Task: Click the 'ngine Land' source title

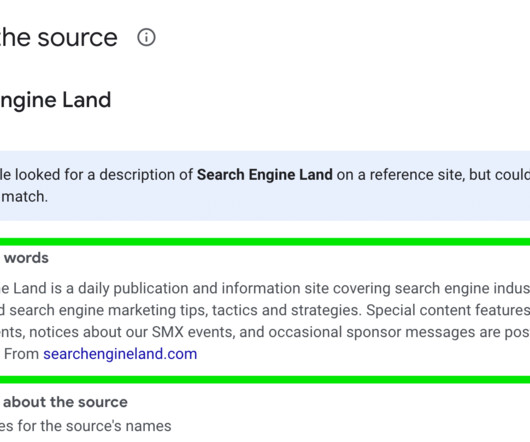Action: tap(55, 100)
